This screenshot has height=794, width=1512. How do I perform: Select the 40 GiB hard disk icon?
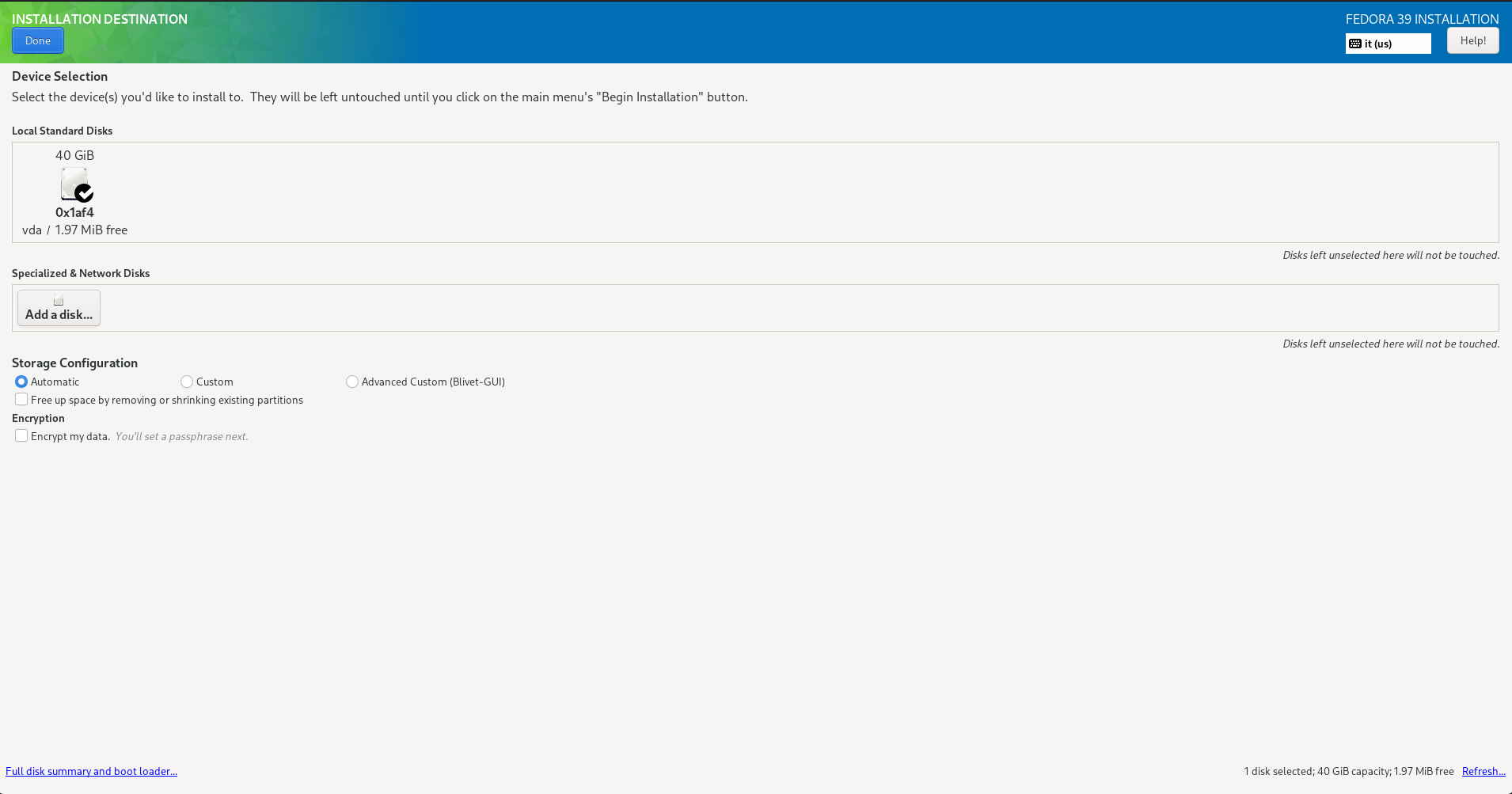click(x=74, y=183)
